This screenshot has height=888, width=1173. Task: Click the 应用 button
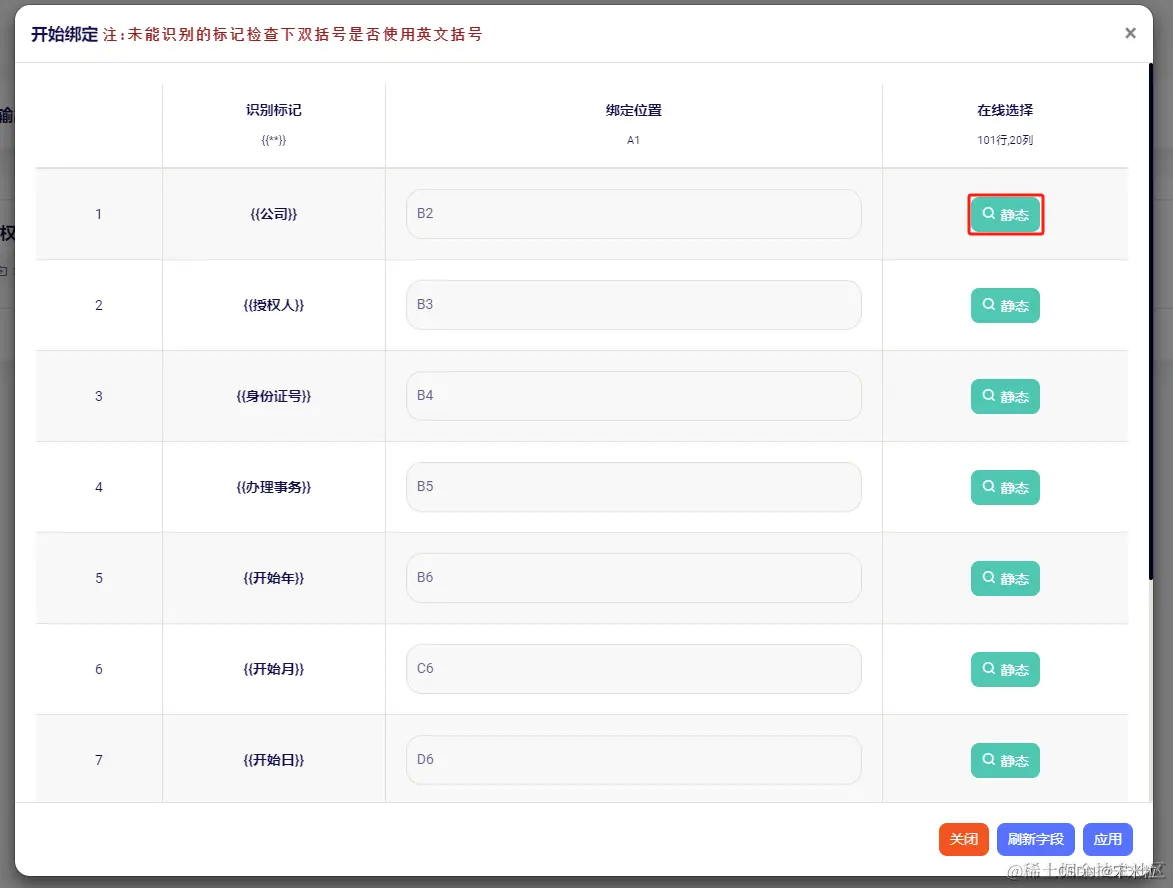coord(1107,839)
